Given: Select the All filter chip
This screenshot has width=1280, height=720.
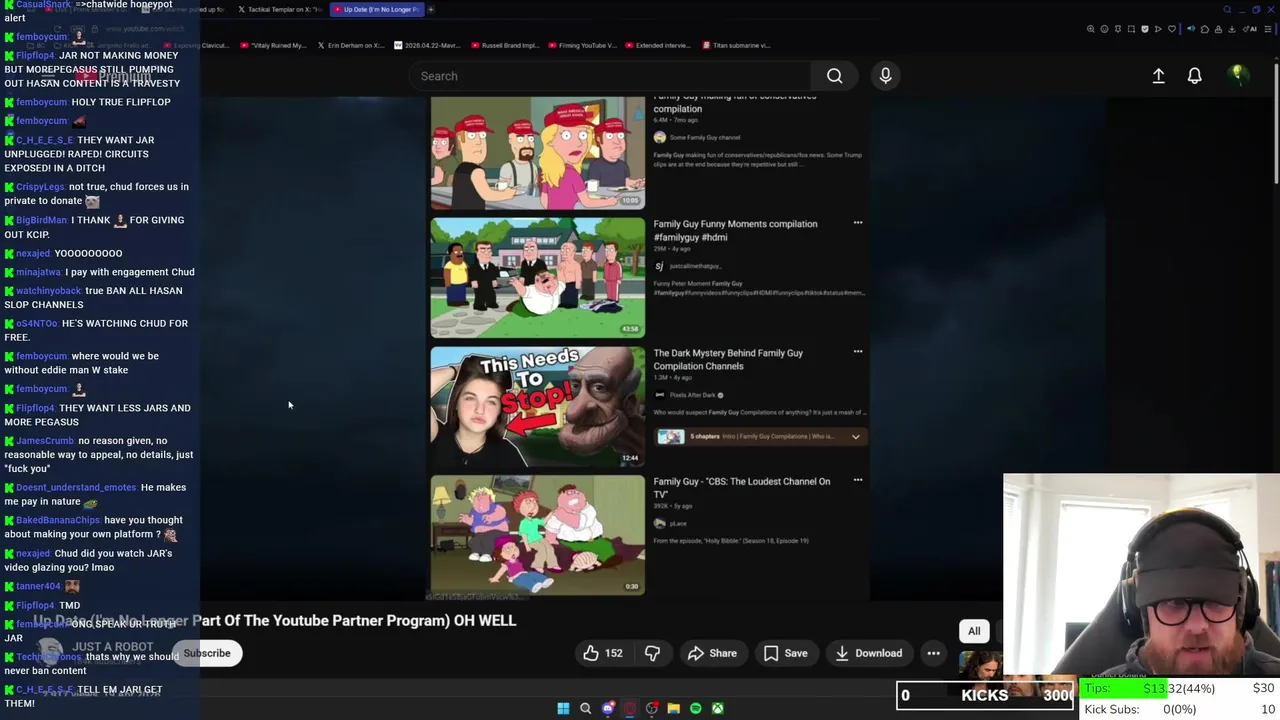Looking at the screenshot, I should 974,631.
